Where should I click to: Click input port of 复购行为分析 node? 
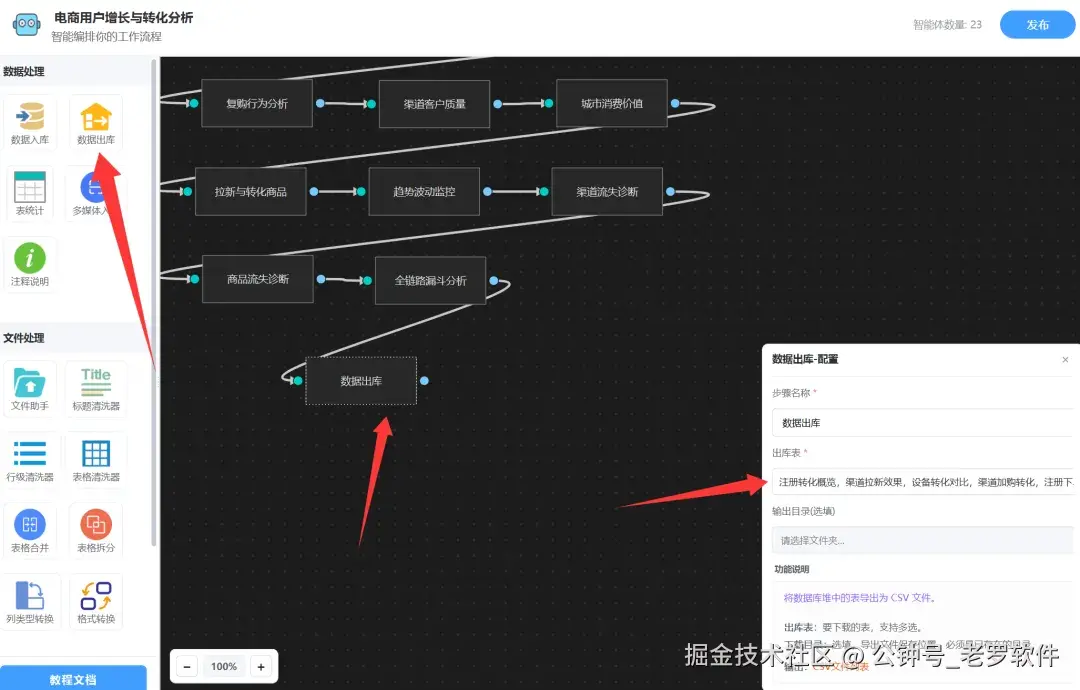[x=194, y=103]
